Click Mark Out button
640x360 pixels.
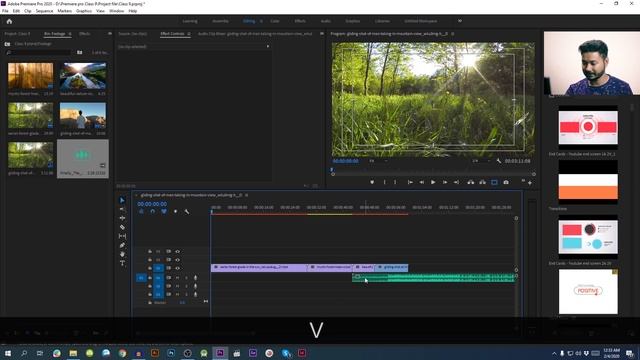[395, 182]
